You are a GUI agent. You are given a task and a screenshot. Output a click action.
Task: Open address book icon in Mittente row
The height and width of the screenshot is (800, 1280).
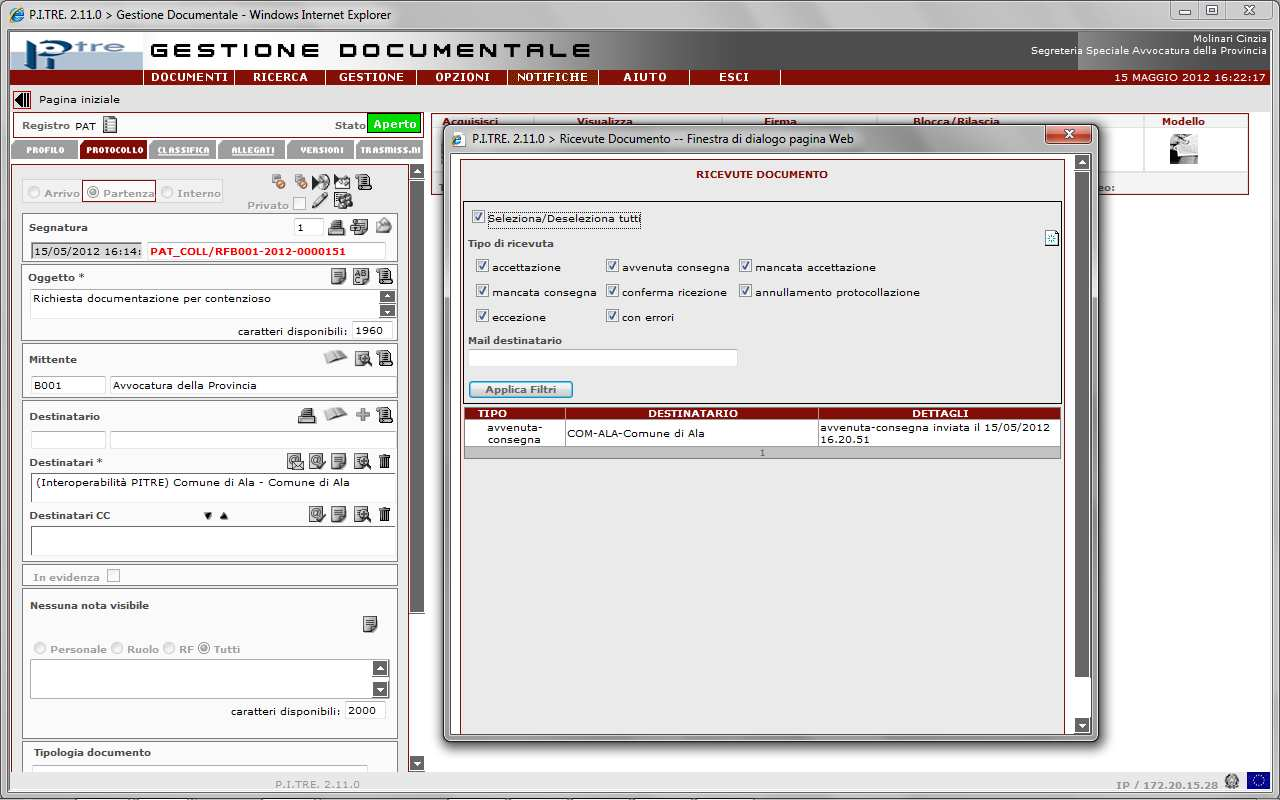pos(335,358)
